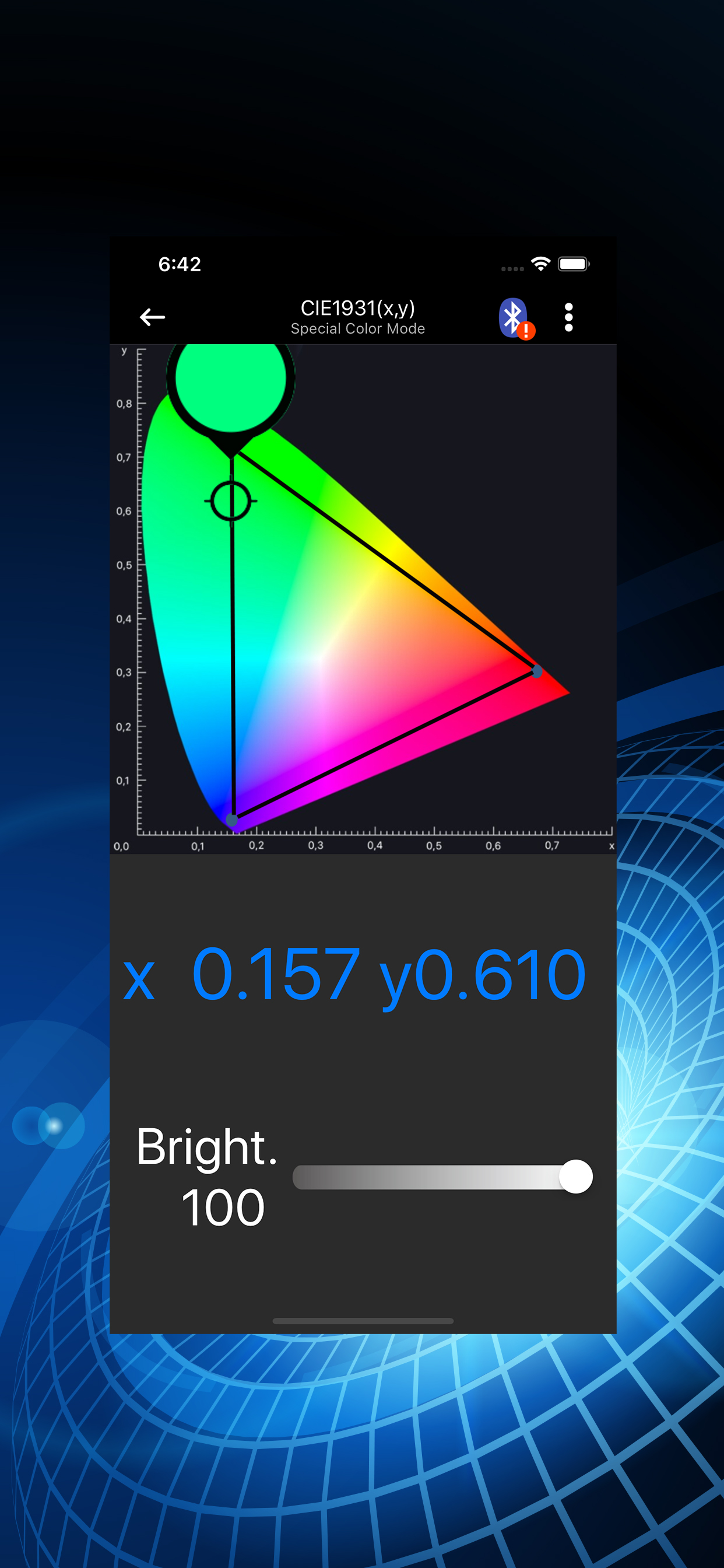This screenshot has width=724, height=1568.
Task: Tap the 6:42 clock in the status bar
Action: click(x=180, y=264)
